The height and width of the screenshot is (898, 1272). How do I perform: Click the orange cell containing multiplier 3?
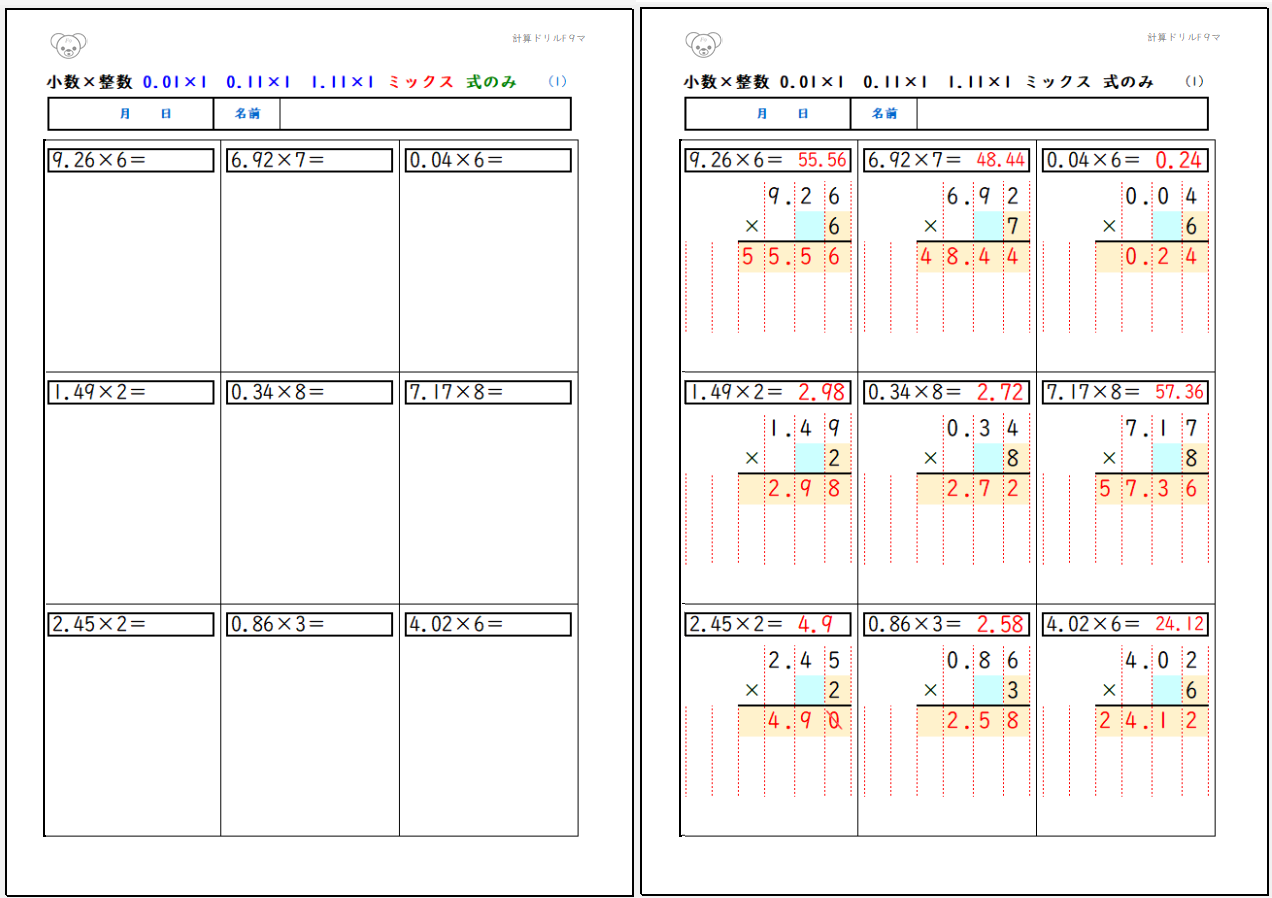pos(1013,690)
